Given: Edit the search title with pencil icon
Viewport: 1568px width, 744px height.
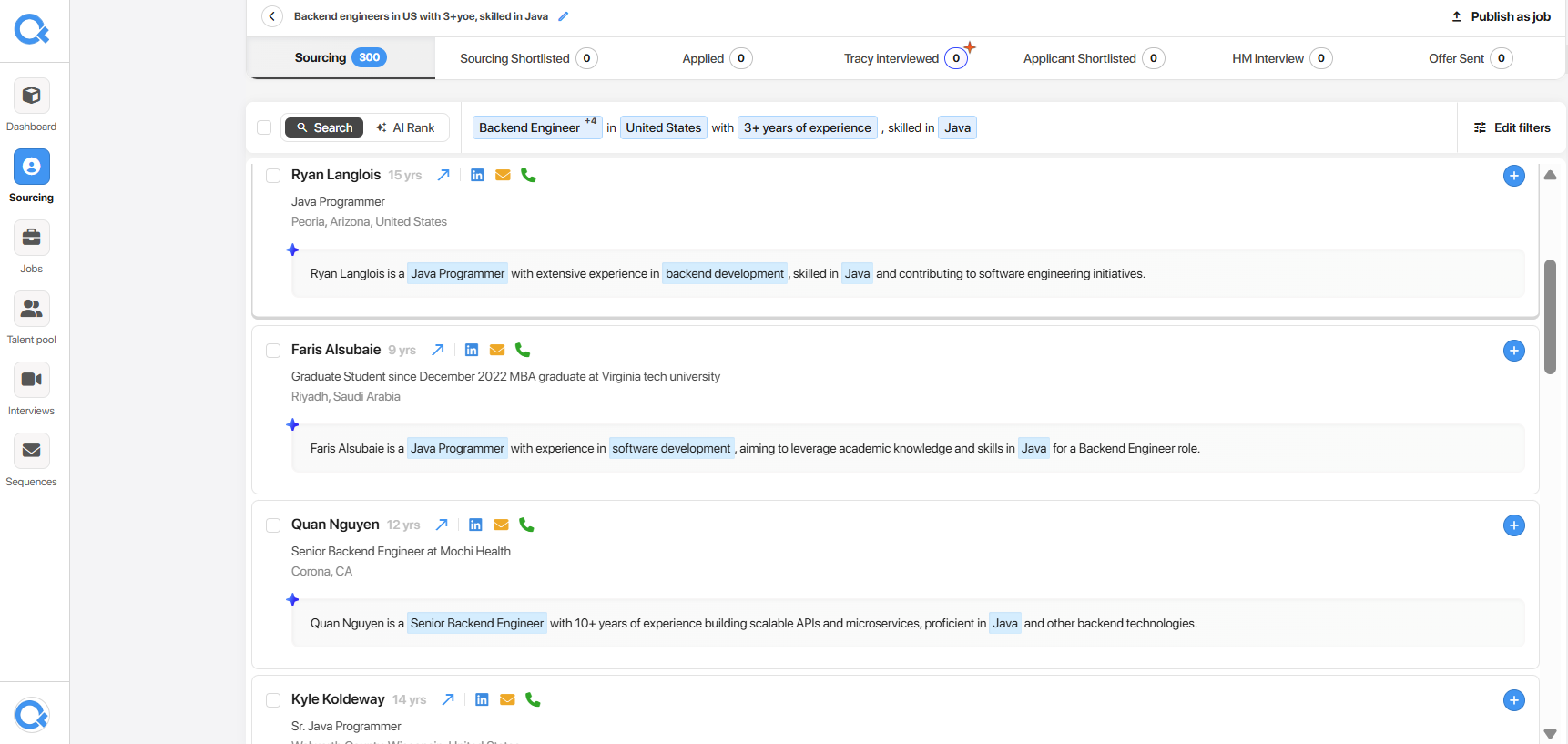Looking at the screenshot, I should pyautogui.click(x=564, y=16).
